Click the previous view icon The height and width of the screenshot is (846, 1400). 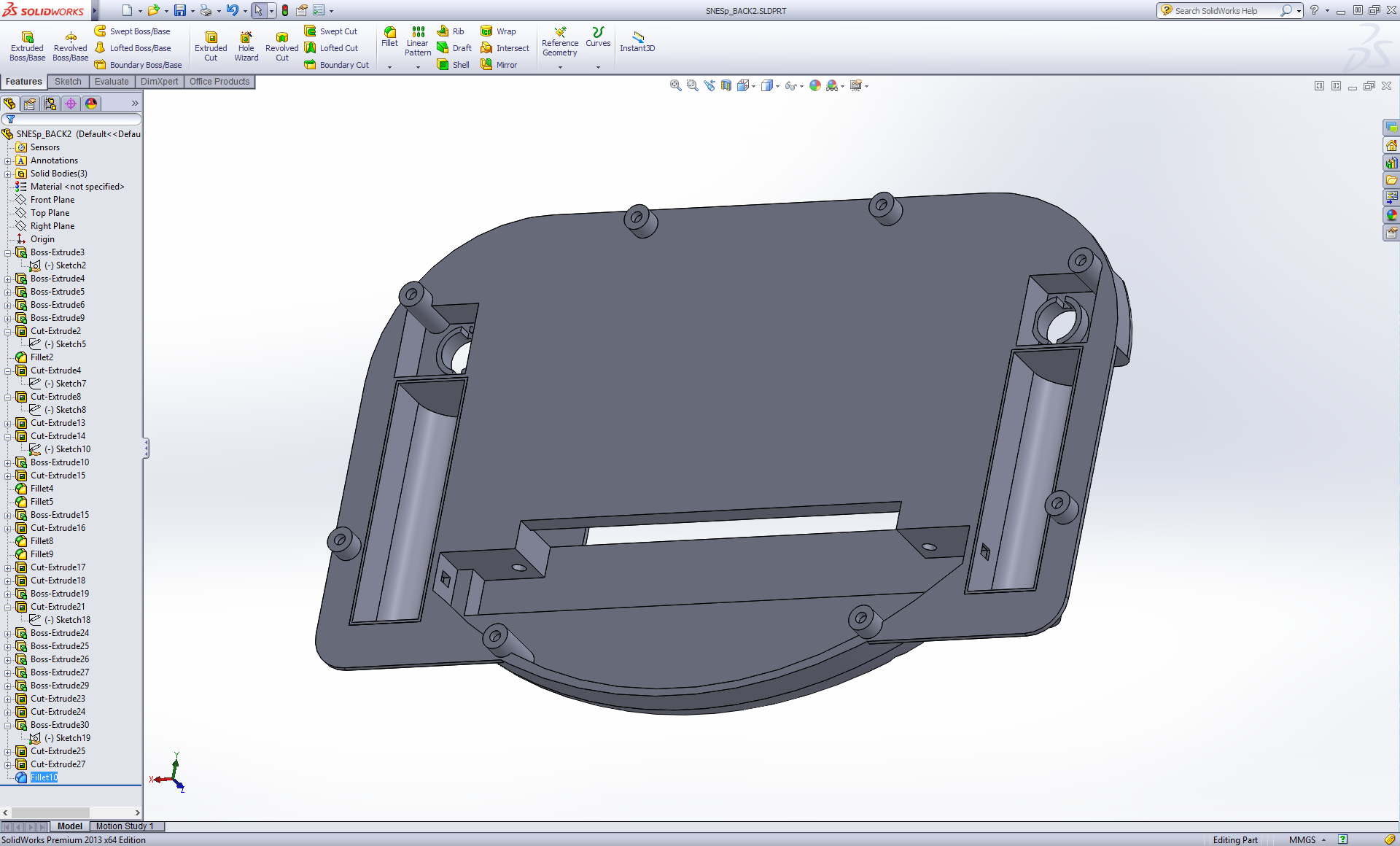pos(709,85)
